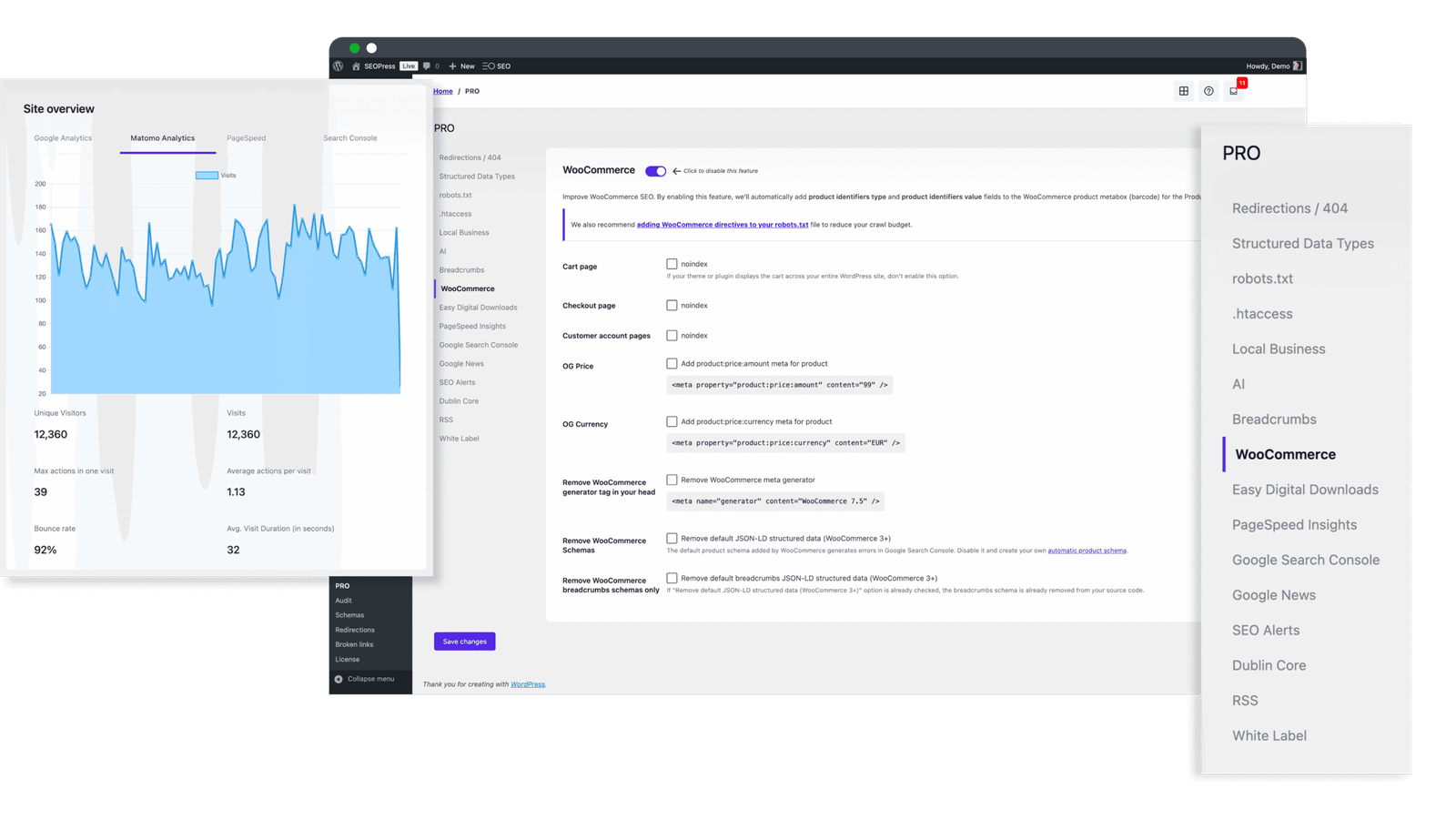
Task: Click the WordPress logo in admin bar
Action: click(339, 66)
